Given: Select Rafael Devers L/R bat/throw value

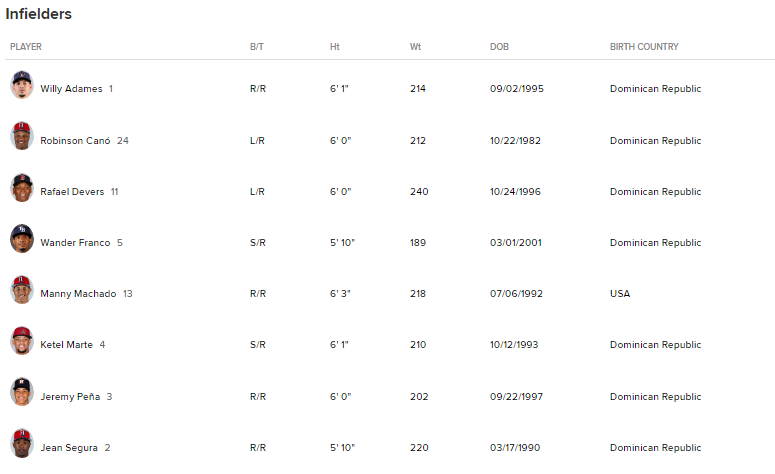Looking at the screenshot, I should pos(257,192).
